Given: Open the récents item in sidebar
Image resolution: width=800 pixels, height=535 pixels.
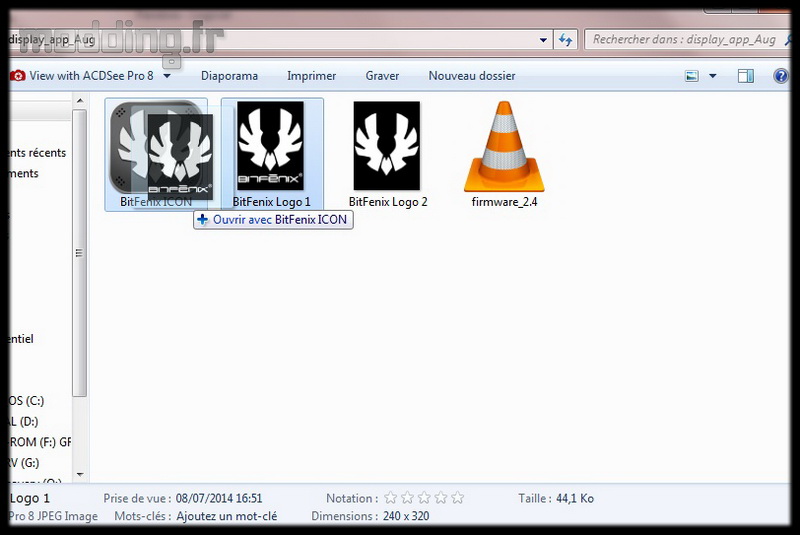Looking at the screenshot, I should click(37, 153).
